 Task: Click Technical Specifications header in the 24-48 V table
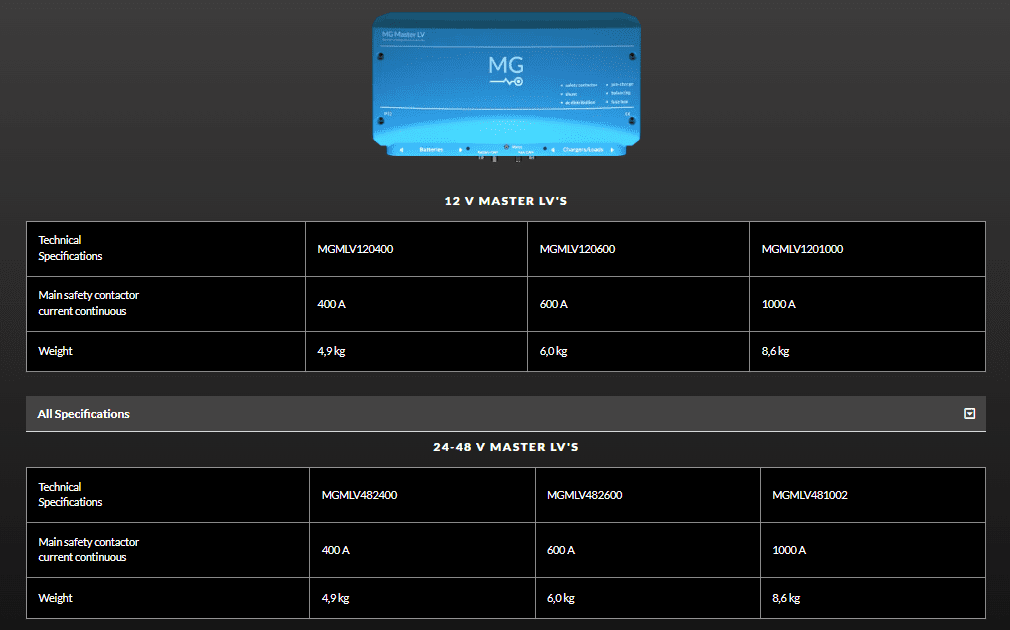(x=70, y=494)
